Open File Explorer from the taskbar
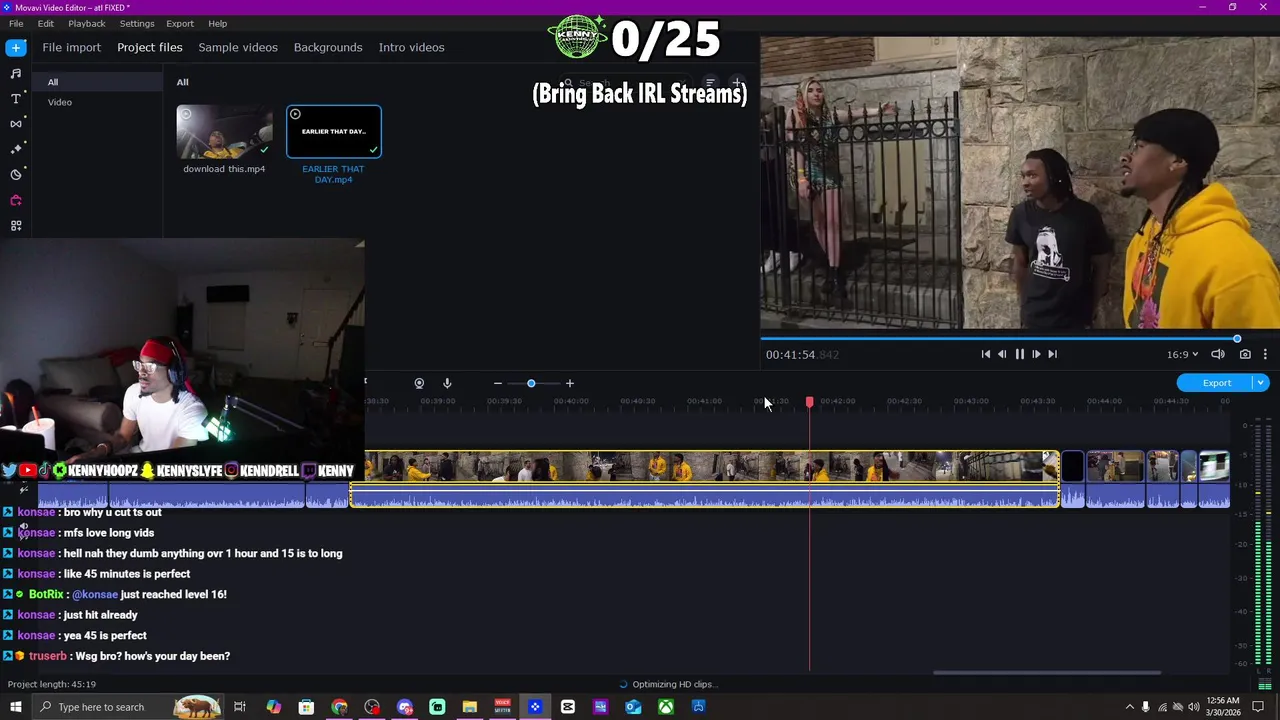 [470, 707]
